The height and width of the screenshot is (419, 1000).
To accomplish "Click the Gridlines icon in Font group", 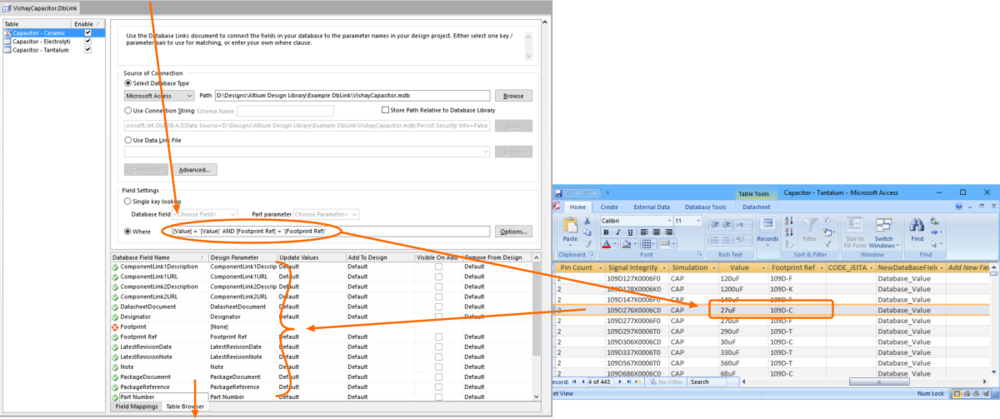I will point(646,244).
